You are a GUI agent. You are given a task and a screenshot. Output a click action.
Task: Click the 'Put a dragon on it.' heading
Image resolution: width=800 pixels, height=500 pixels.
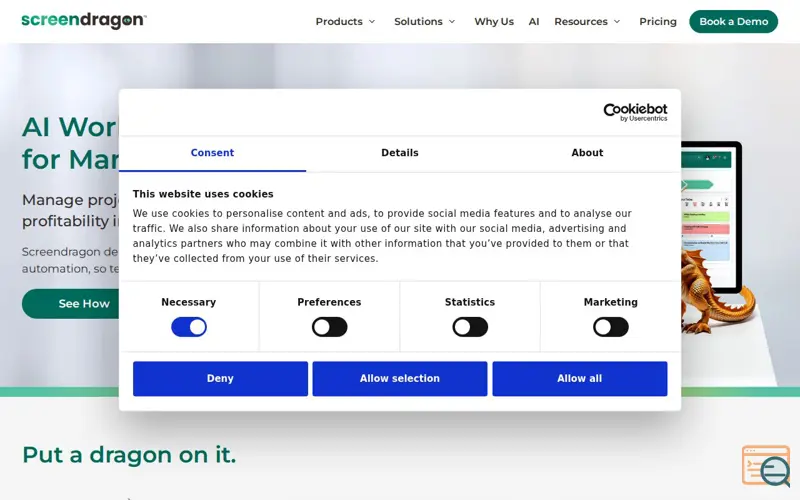coord(129,455)
